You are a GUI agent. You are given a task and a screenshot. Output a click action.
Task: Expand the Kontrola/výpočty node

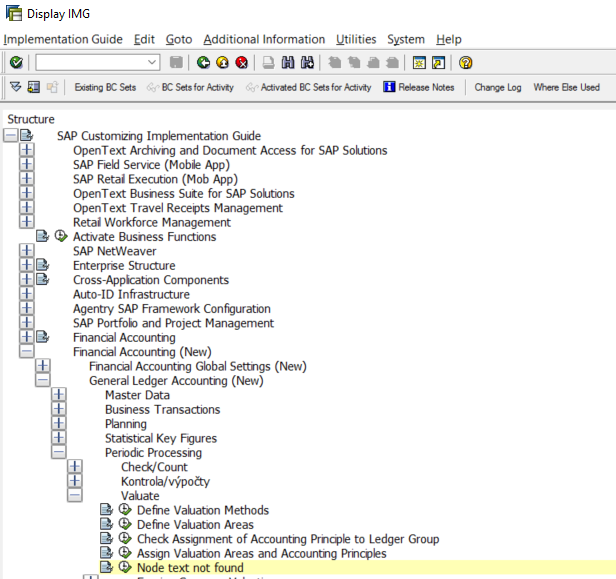point(75,481)
